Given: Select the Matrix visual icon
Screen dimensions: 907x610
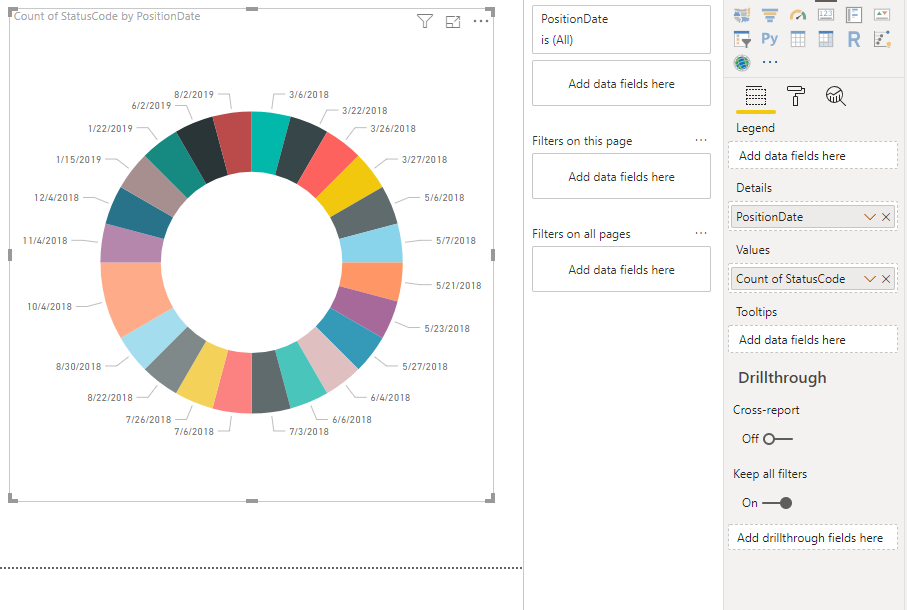Looking at the screenshot, I should (825, 39).
